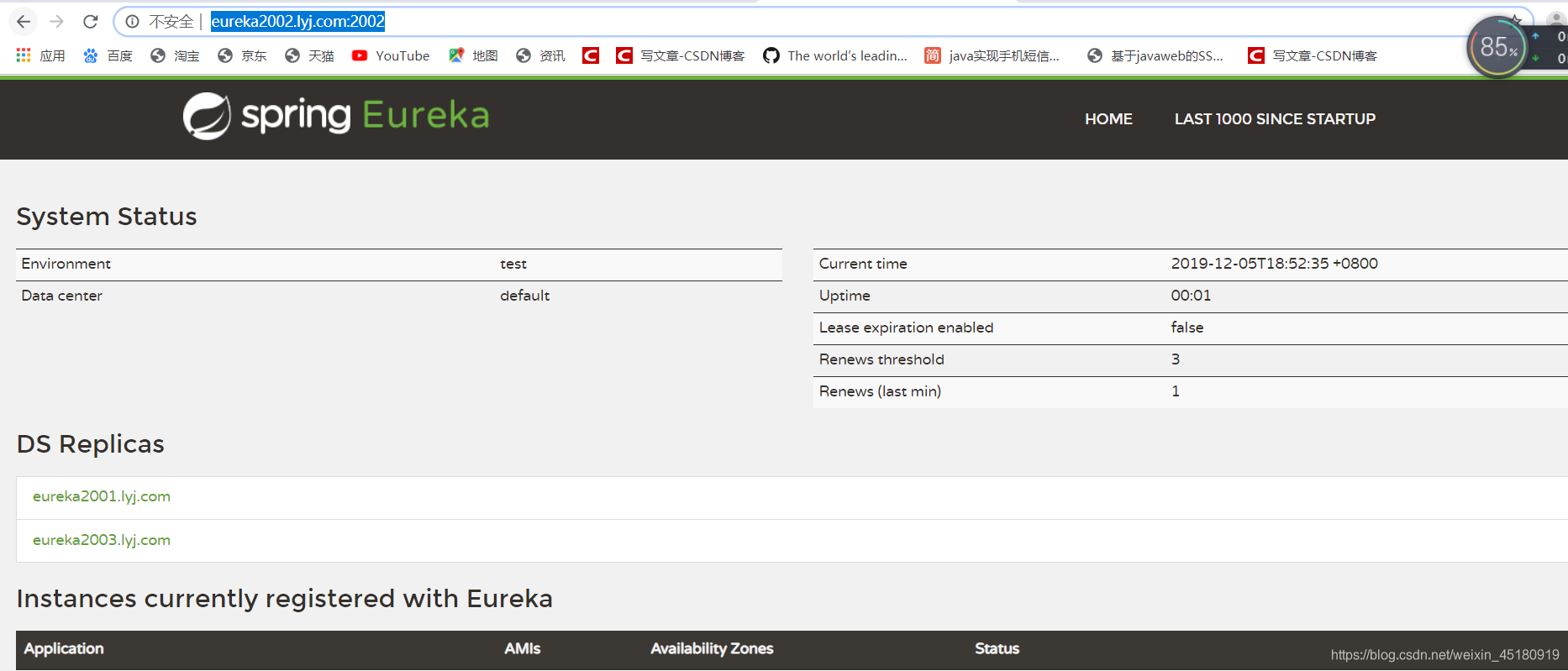Open the 资讯 bookmark
Image resolution: width=1568 pixels, height=671 pixels.
540,55
